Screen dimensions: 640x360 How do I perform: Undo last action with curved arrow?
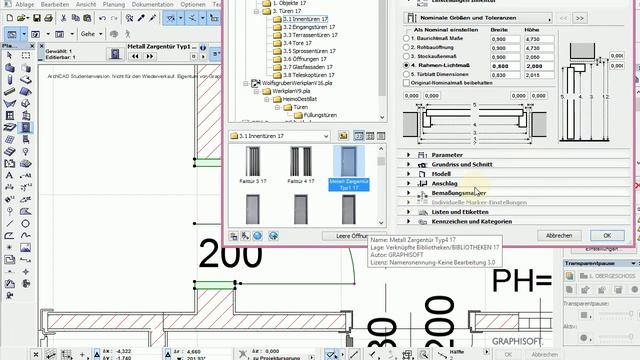click(x=102, y=18)
